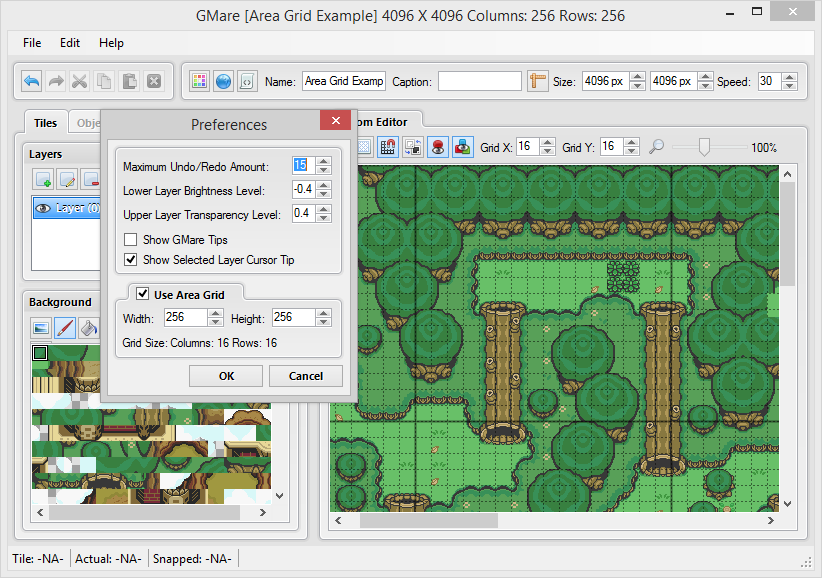Open the File menu
Viewport: 822px width, 578px height.
tap(32, 43)
